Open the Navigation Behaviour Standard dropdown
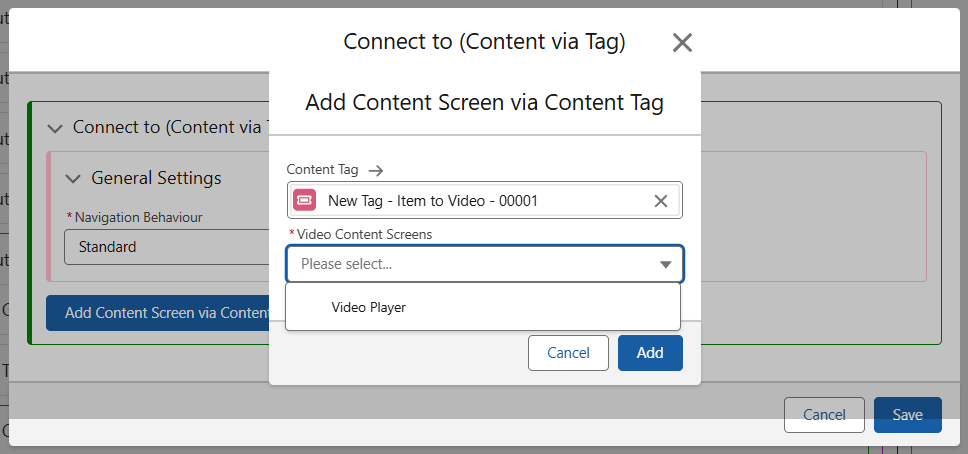Screen dimensions: 968x454 click(x=165, y=246)
